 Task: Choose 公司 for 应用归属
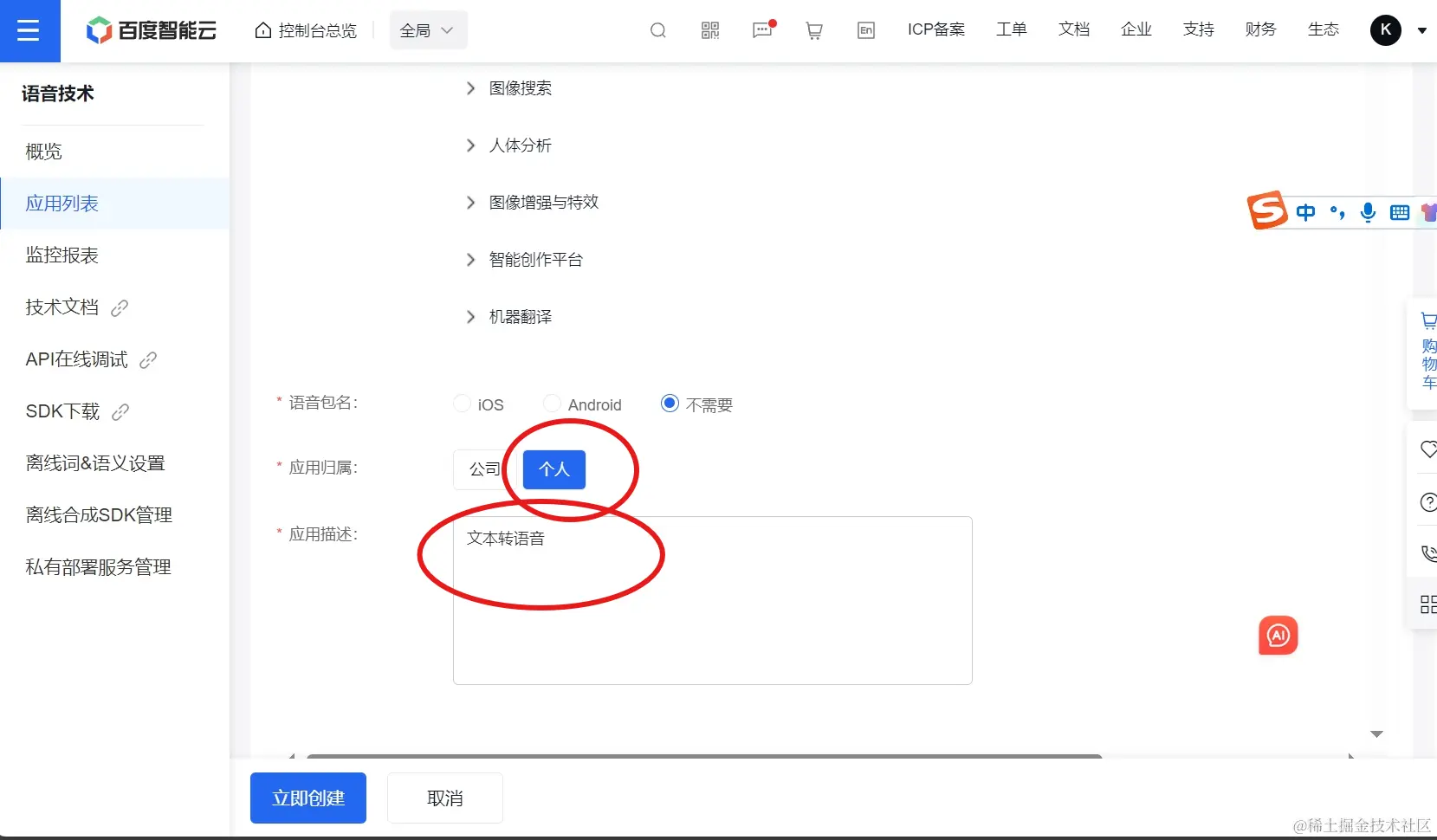click(x=485, y=469)
